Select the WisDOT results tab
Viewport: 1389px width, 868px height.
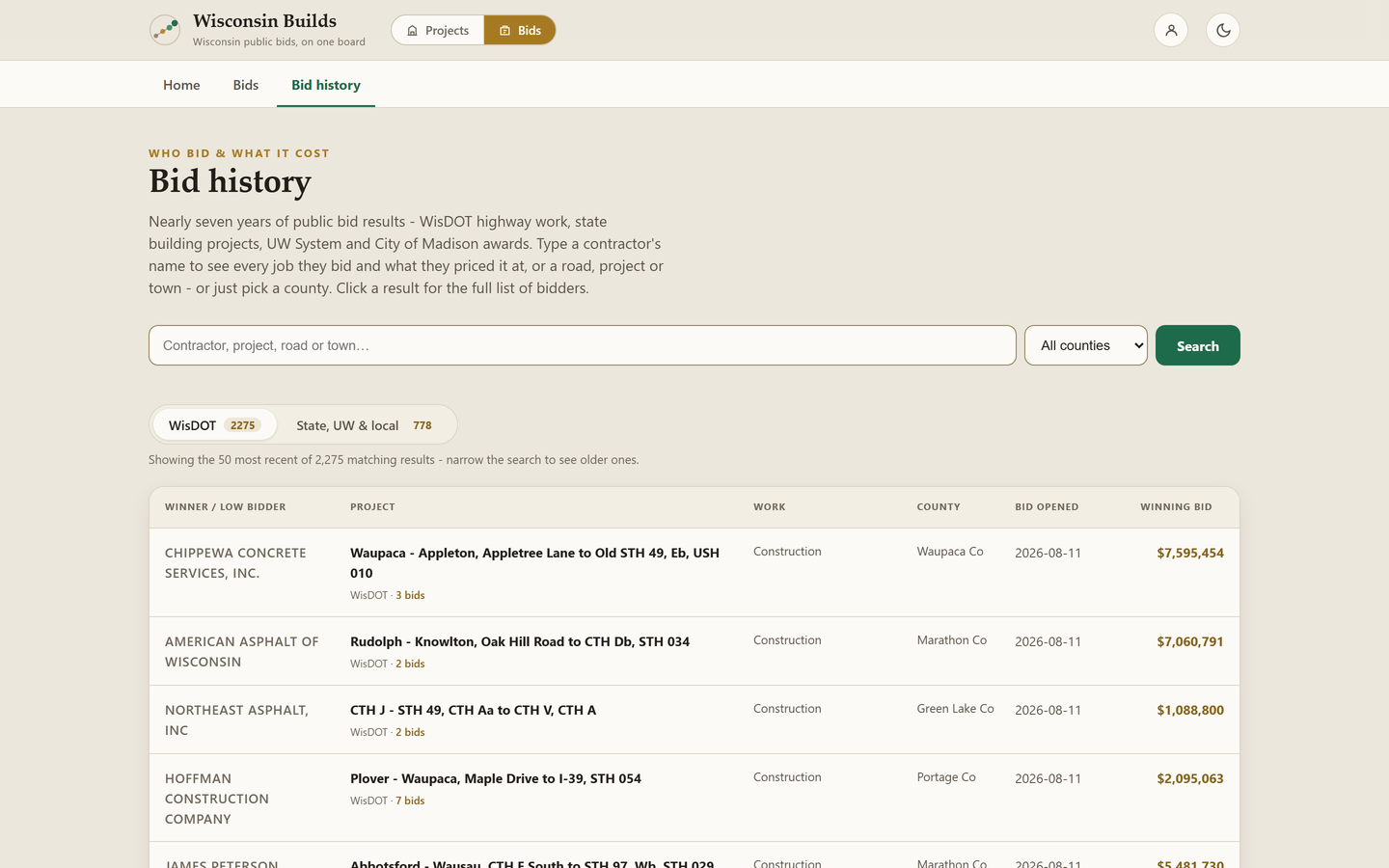point(214,424)
